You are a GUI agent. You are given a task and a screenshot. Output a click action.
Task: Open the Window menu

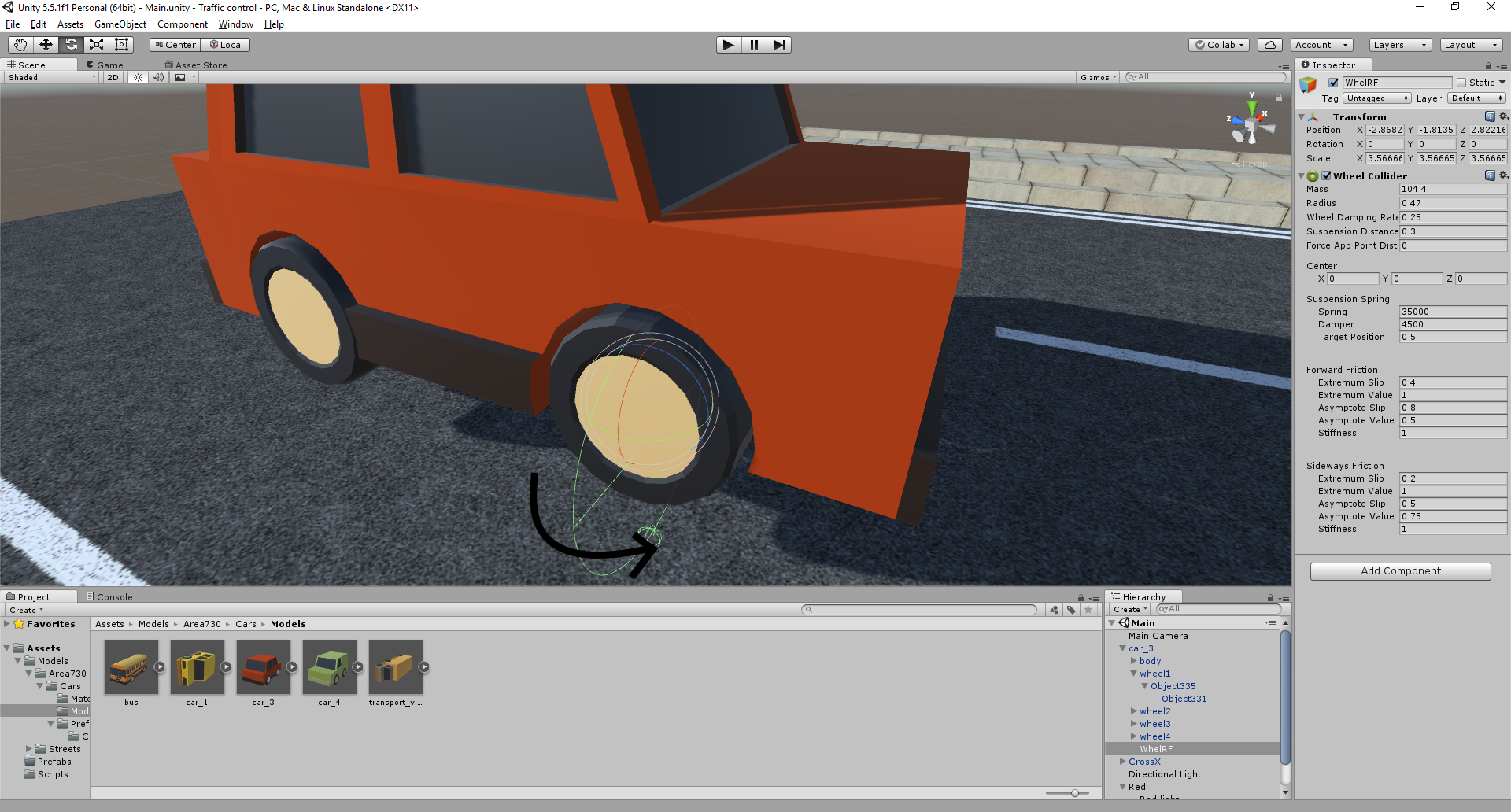click(x=236, y=24)
